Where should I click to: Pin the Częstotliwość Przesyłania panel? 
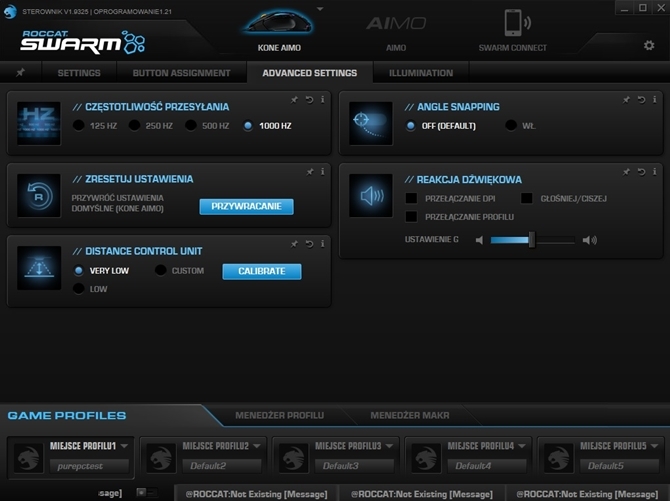point(294,100)
